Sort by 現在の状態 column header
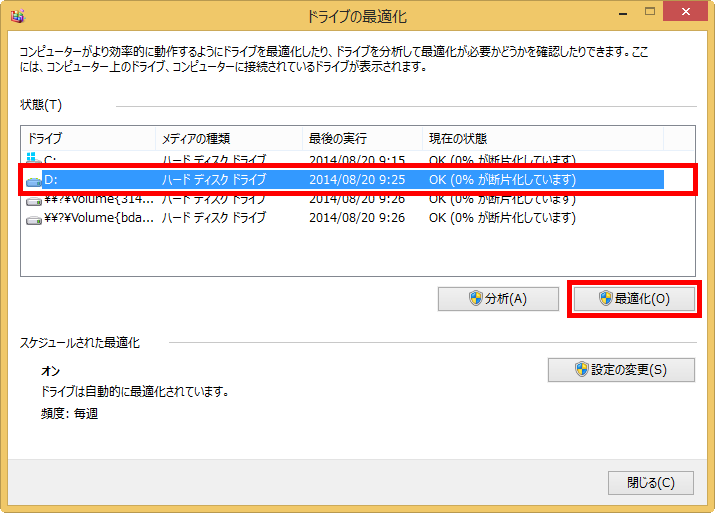Image resolution: width=715 pixels, height=513 pixels. coord(543,138)
